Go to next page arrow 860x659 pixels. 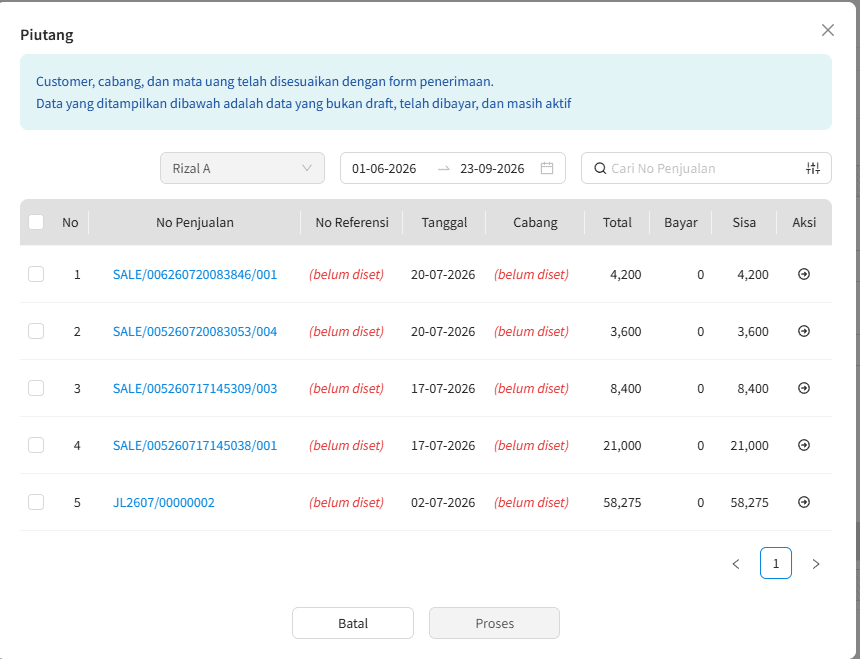point(816,564)
